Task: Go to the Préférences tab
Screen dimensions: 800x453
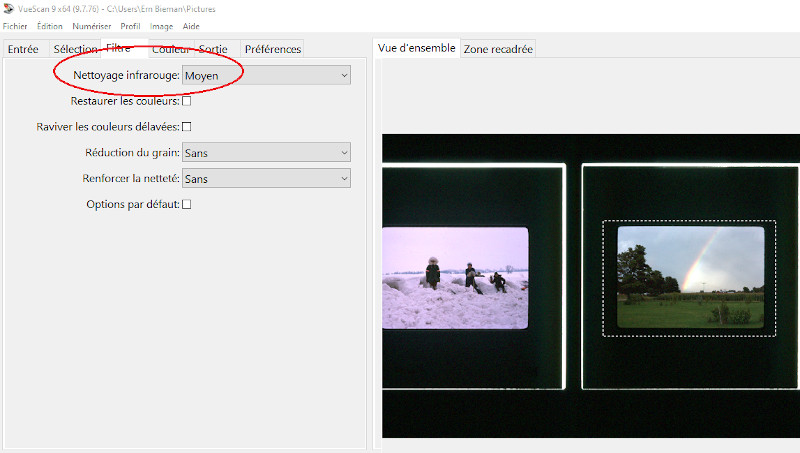Action: click(x=271, y=49)
